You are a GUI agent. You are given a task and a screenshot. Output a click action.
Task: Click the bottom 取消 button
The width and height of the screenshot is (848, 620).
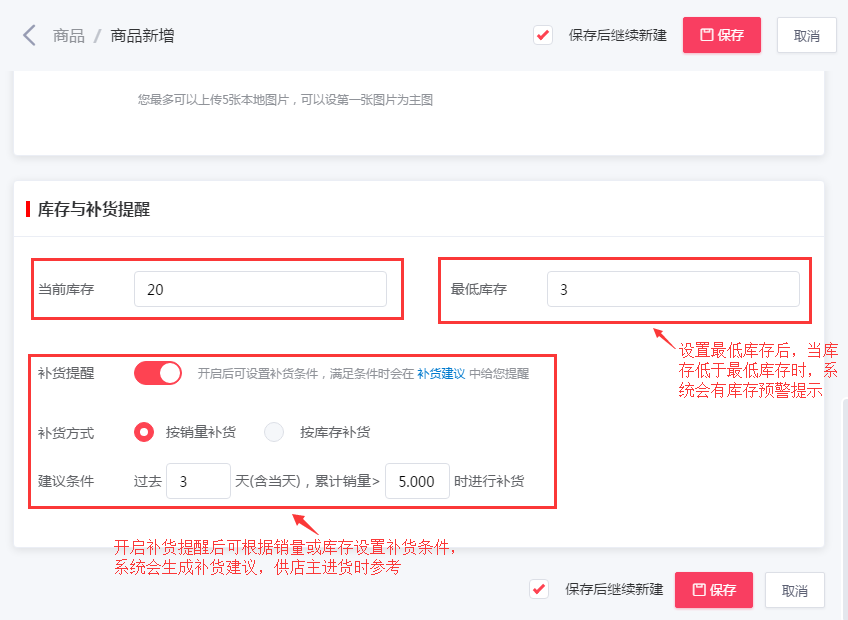tap(795, 590)
